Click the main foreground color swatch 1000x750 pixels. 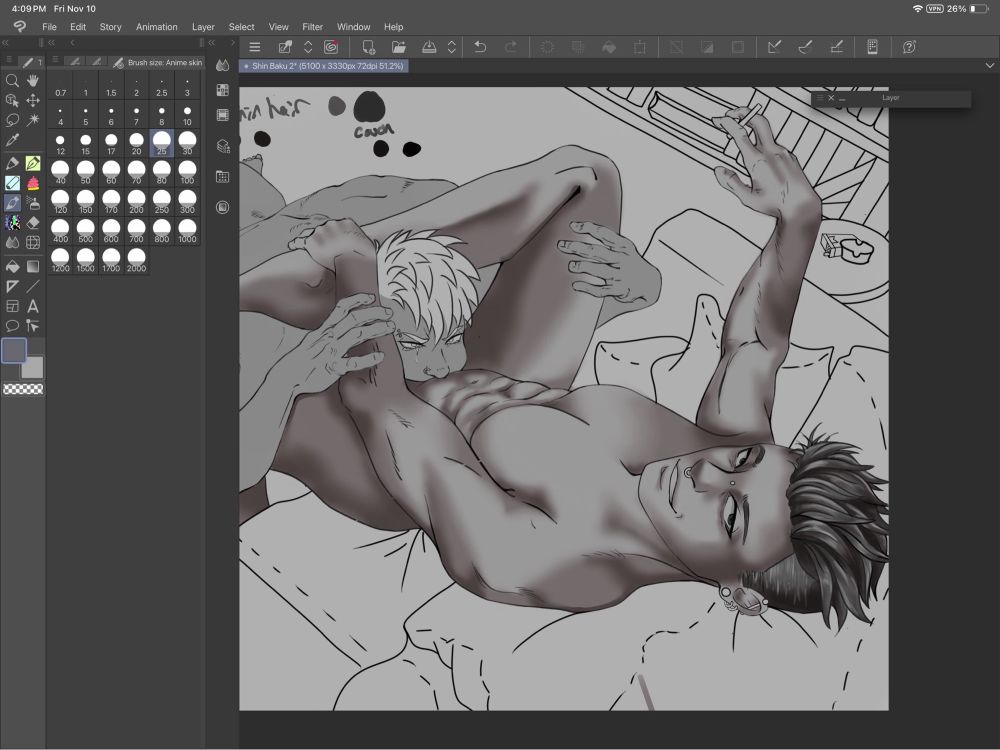[15, 350]
